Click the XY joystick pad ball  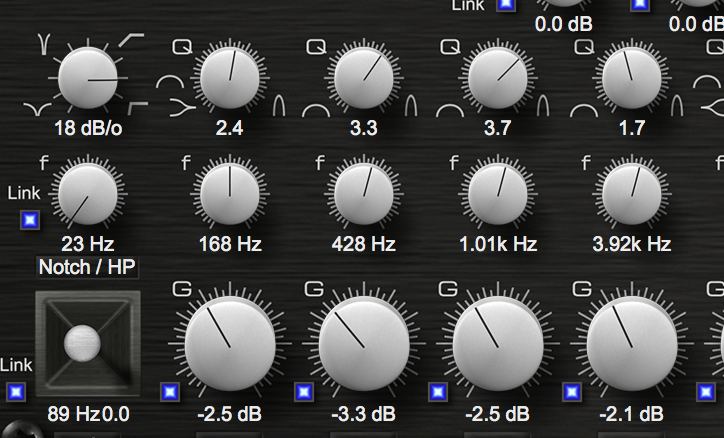tap(82, 343)
